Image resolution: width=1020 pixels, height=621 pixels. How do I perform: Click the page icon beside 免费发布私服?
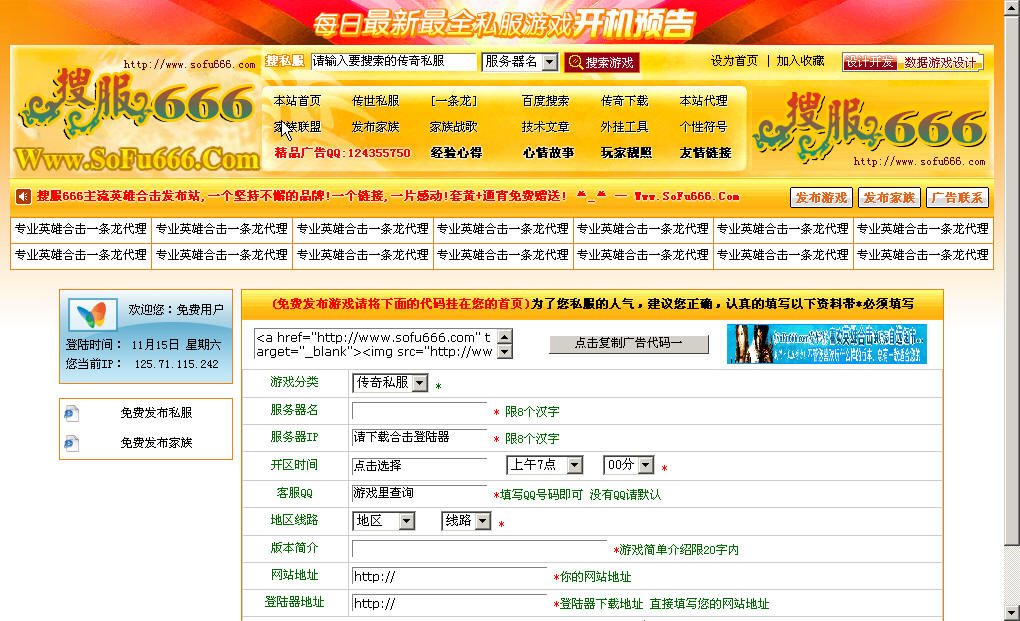point(71,413)
